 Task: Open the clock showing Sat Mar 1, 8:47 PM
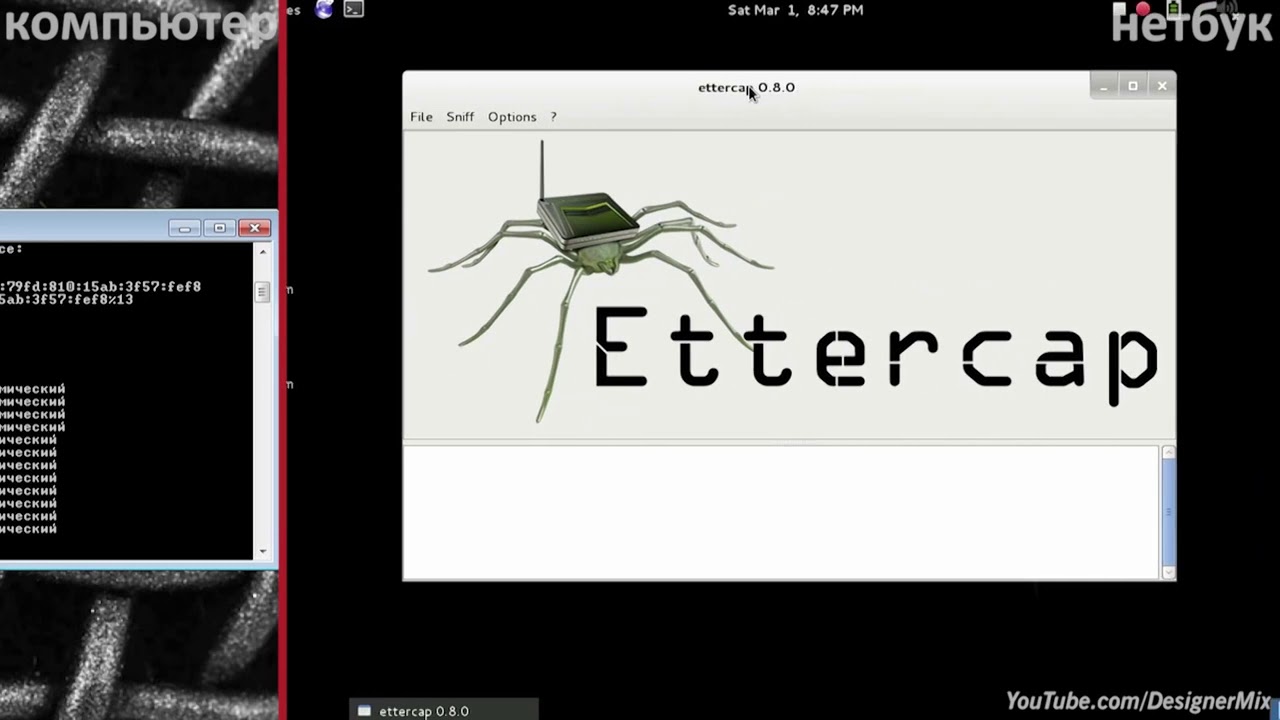point(795,10)
